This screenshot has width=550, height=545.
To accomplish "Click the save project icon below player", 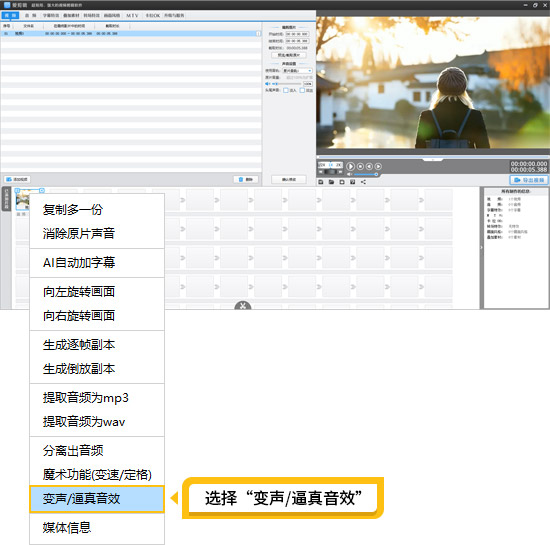I will click(x=321, y=182).
